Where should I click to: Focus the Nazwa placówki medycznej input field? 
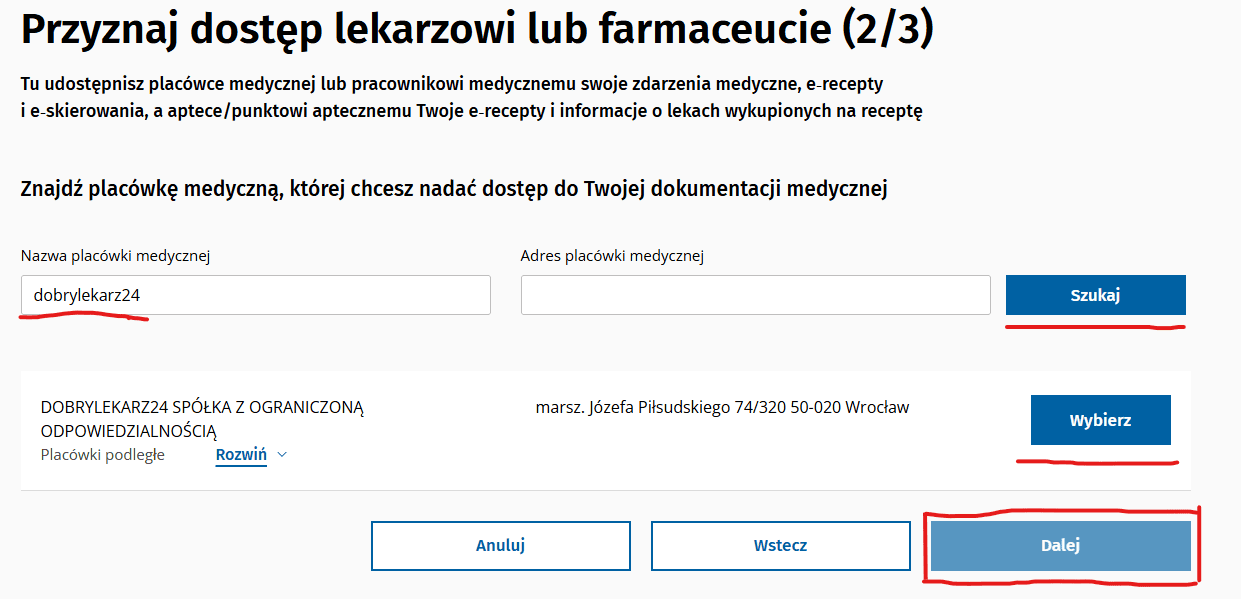click(x=256, y=295)
